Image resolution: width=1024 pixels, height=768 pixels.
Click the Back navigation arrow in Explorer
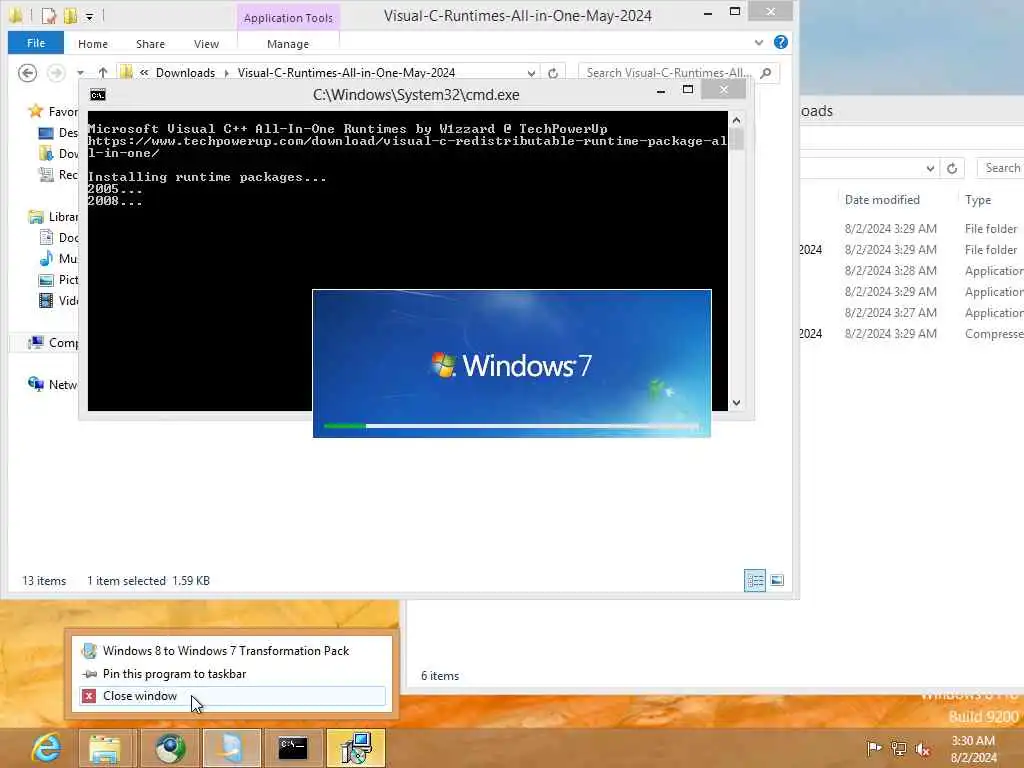pyautogui.click(x=27, y=72)
